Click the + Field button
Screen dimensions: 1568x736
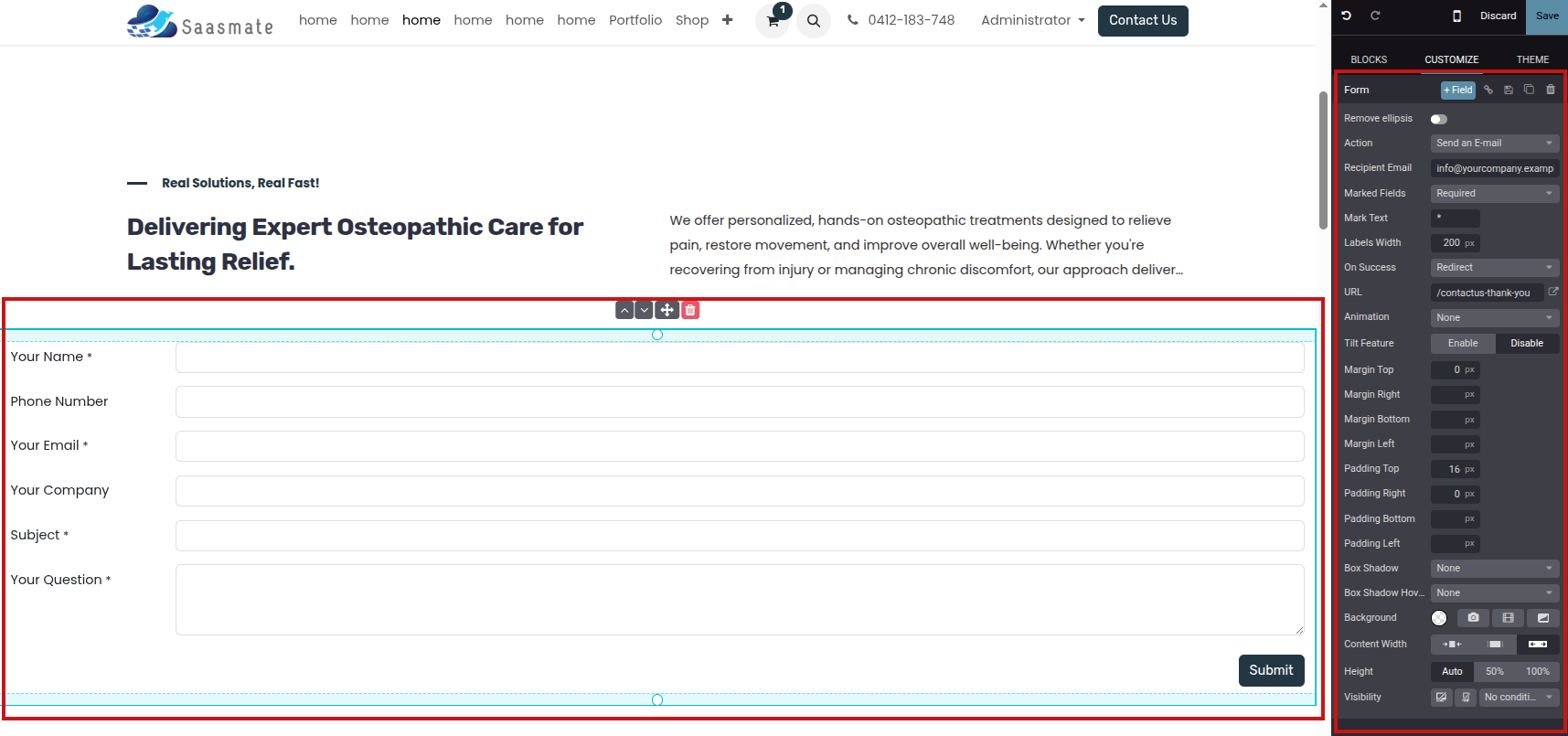click(1458, 90)
